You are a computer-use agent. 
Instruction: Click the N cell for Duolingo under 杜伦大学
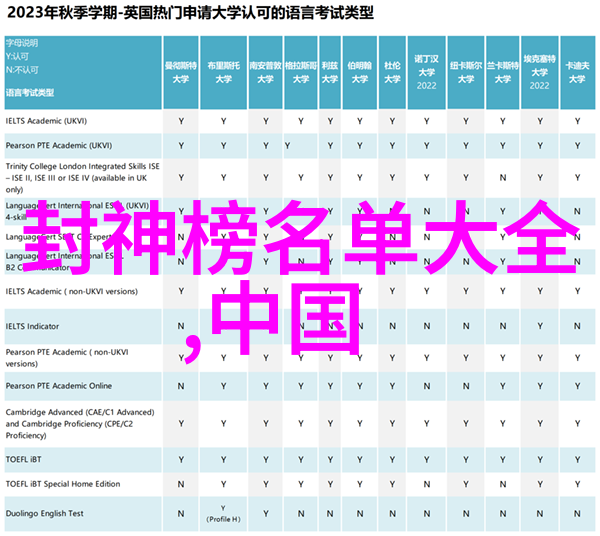coord(392,514)
